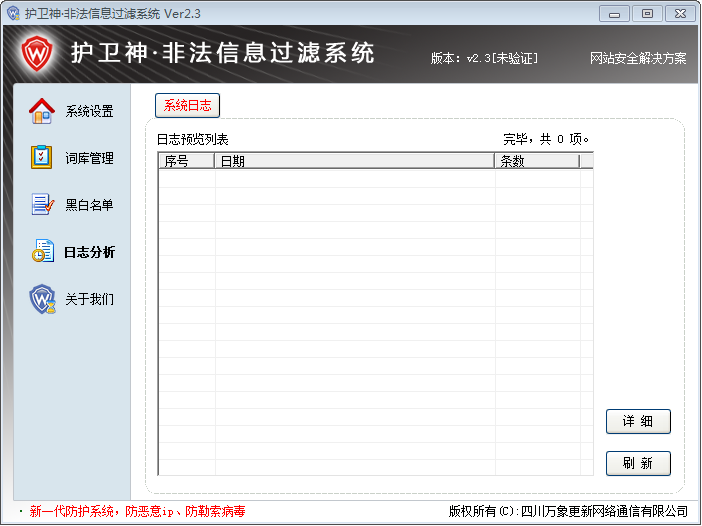This screenshot has width=702, height=526.
Task: Open 词库管理 from the sidebar
Action: tap(89, 158)
